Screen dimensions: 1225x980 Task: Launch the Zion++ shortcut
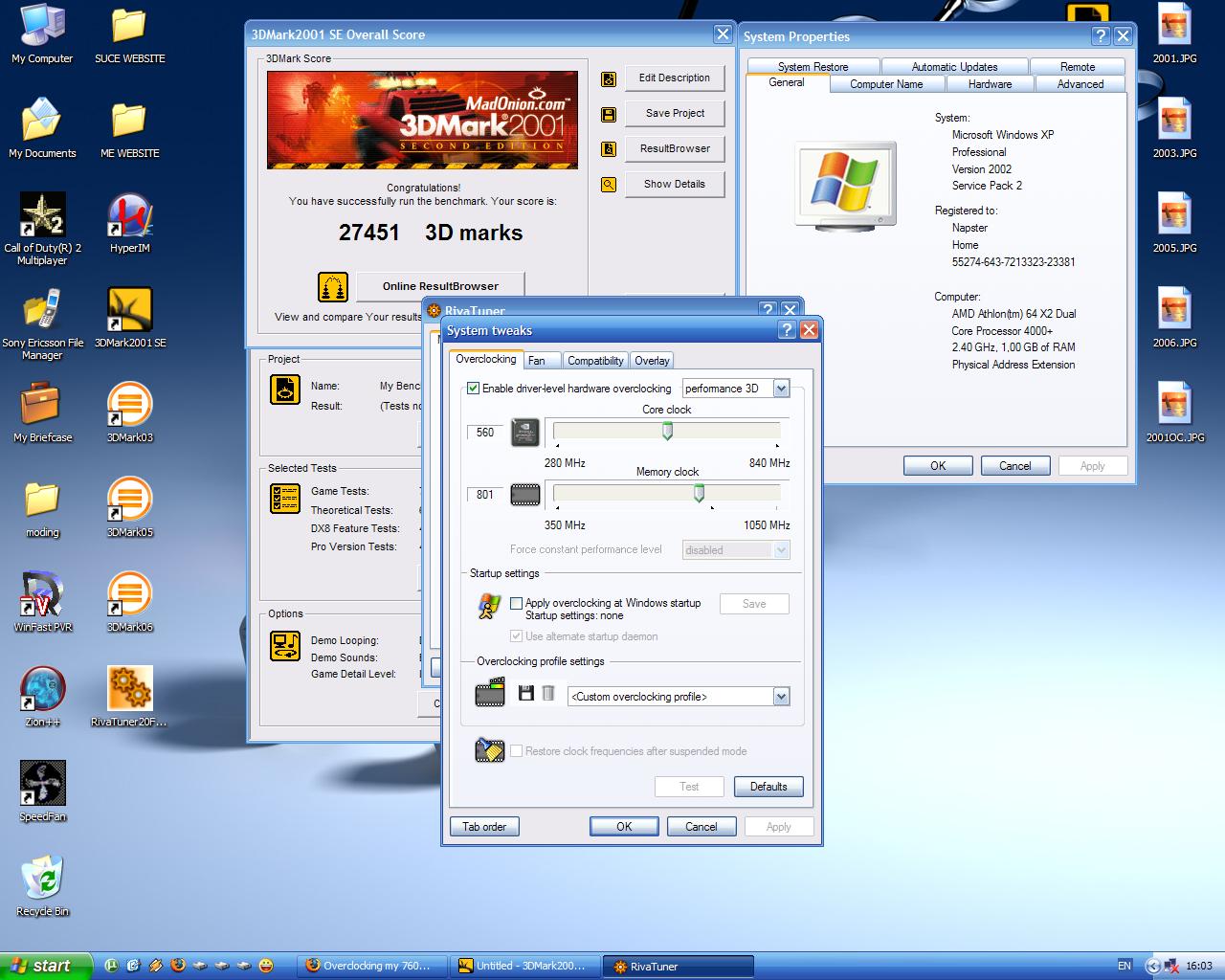coord(42,697)
